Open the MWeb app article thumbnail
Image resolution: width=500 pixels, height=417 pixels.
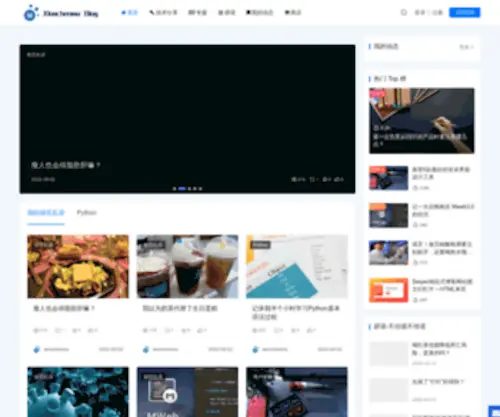tap(187, 392)
